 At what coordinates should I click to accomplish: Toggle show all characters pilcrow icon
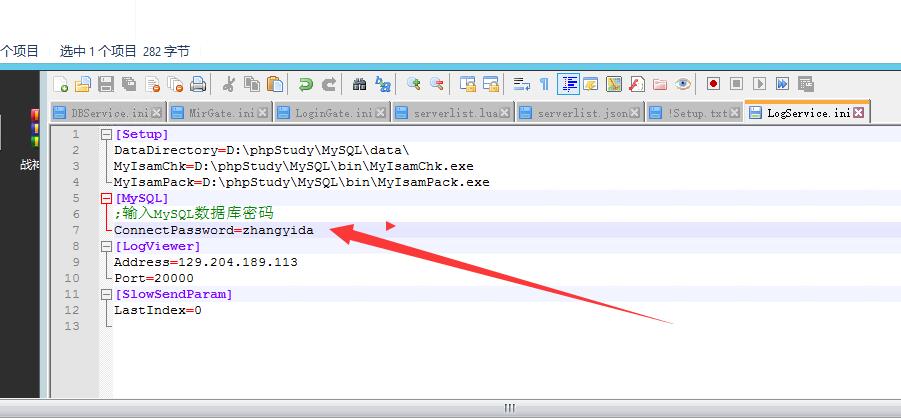[x=544, y=85]
